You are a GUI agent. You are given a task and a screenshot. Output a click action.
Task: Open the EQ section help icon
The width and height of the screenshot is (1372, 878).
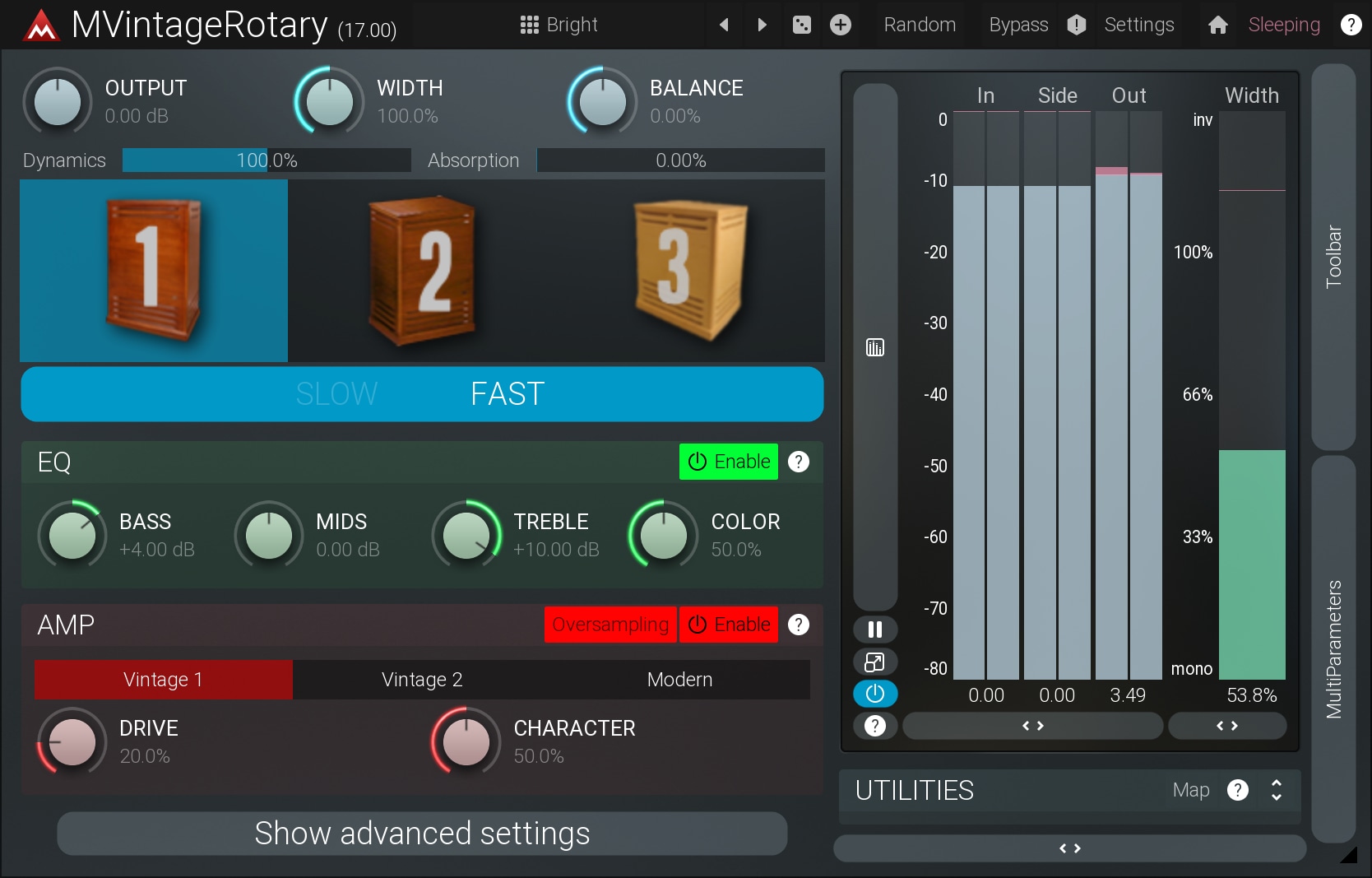coord(798,462)
